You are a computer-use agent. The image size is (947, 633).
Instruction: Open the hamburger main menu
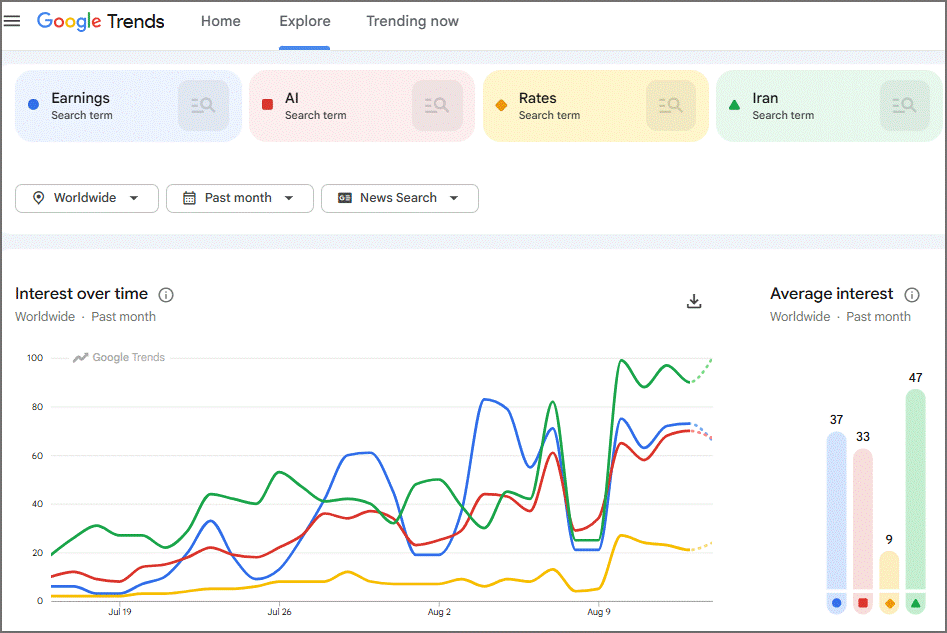[x=12, y=21]
